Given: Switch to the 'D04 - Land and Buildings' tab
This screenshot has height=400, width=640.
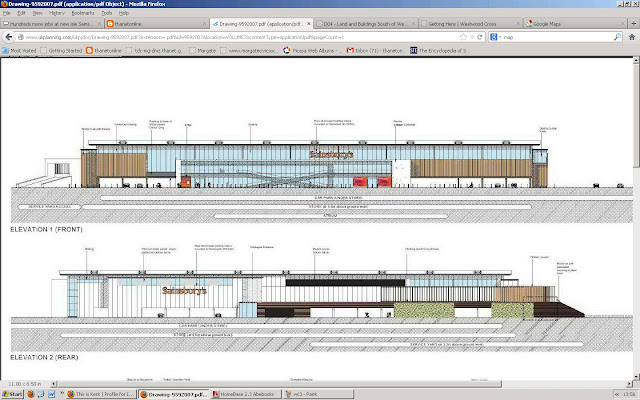Looking at the screenshot, I should tap(366, 24).
